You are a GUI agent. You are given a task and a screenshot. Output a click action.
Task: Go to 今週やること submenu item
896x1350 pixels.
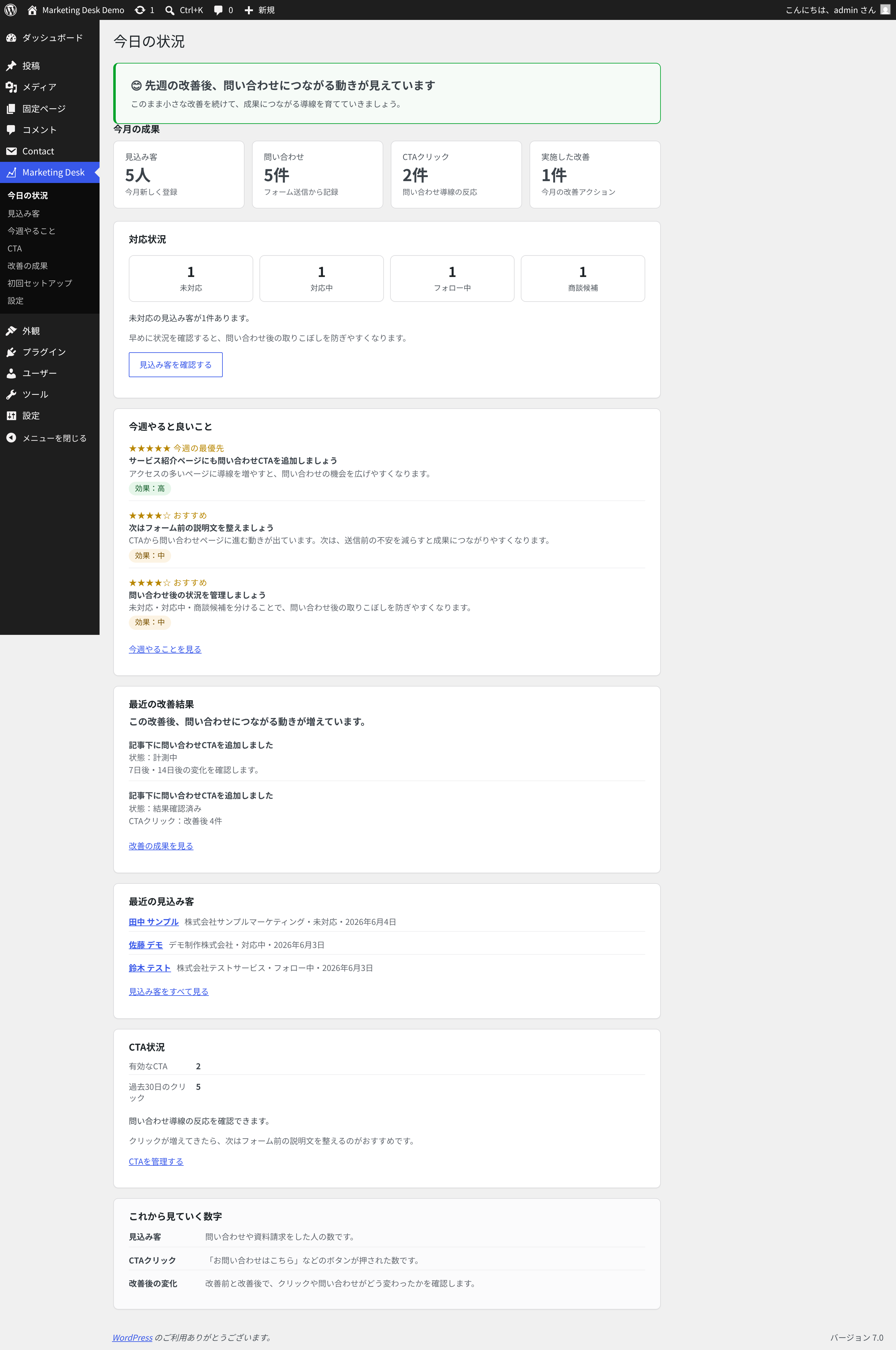[x=31, y=231]
